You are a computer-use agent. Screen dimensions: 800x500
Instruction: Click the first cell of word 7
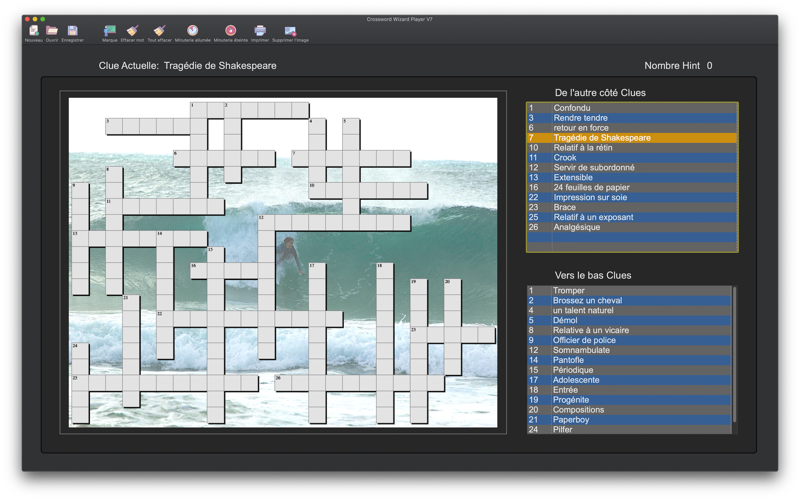point(300,159)
